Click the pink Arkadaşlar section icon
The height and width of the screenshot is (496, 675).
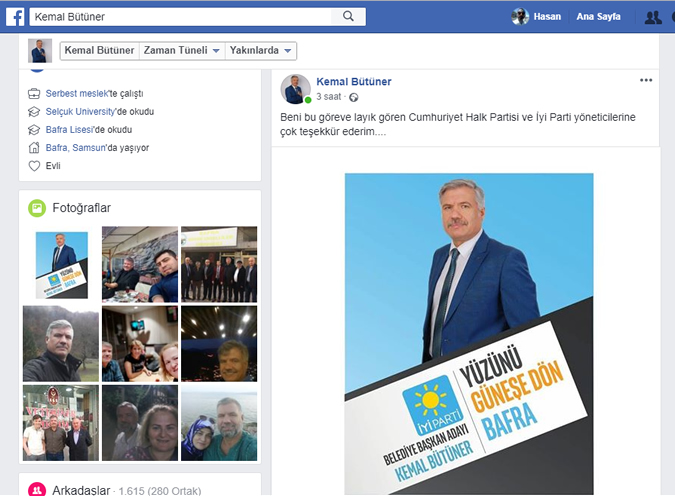tap(37, 490)
